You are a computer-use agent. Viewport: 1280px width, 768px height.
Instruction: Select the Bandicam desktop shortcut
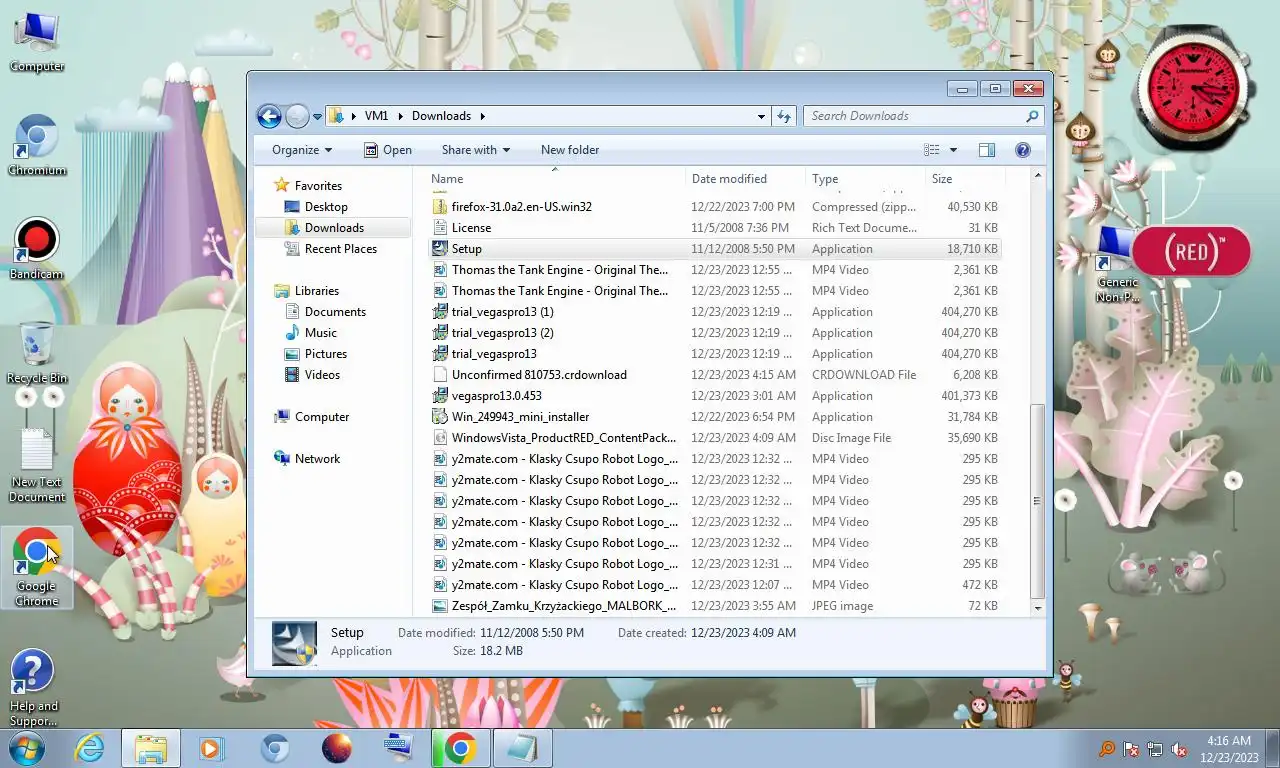(37, 250)
